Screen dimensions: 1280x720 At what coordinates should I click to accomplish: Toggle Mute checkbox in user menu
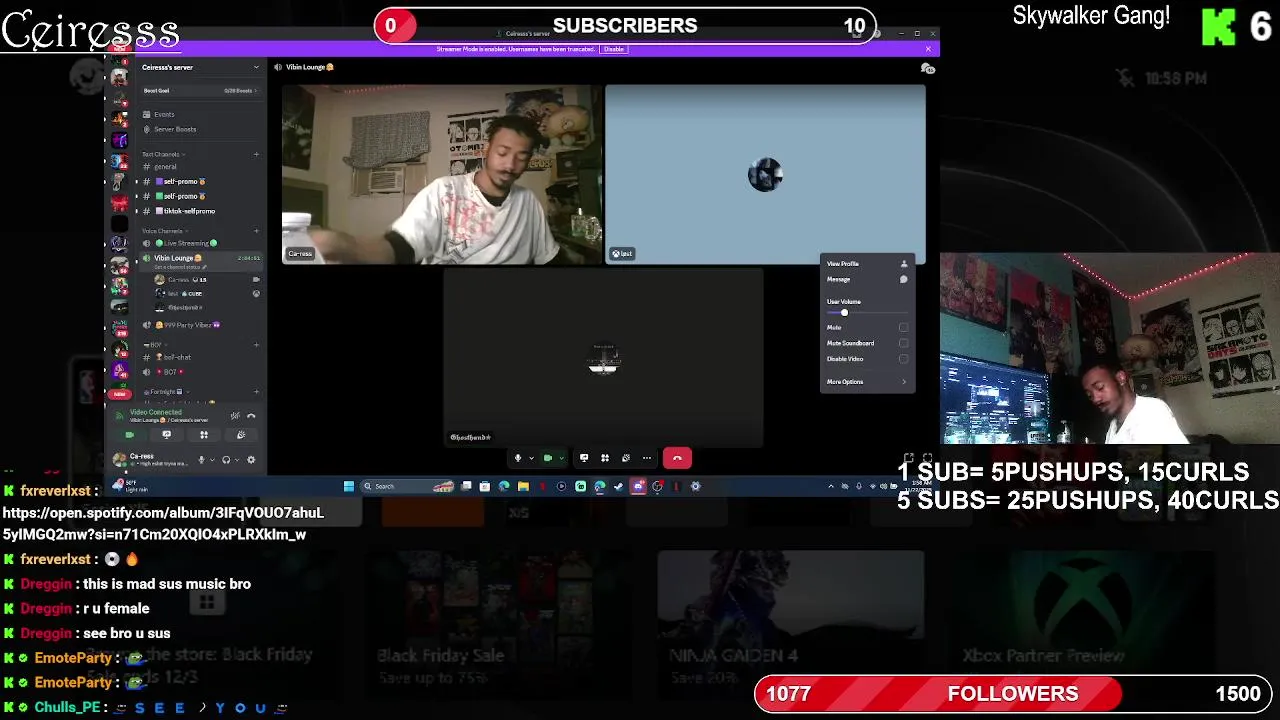pyautogui.click(x=903, y=327)
